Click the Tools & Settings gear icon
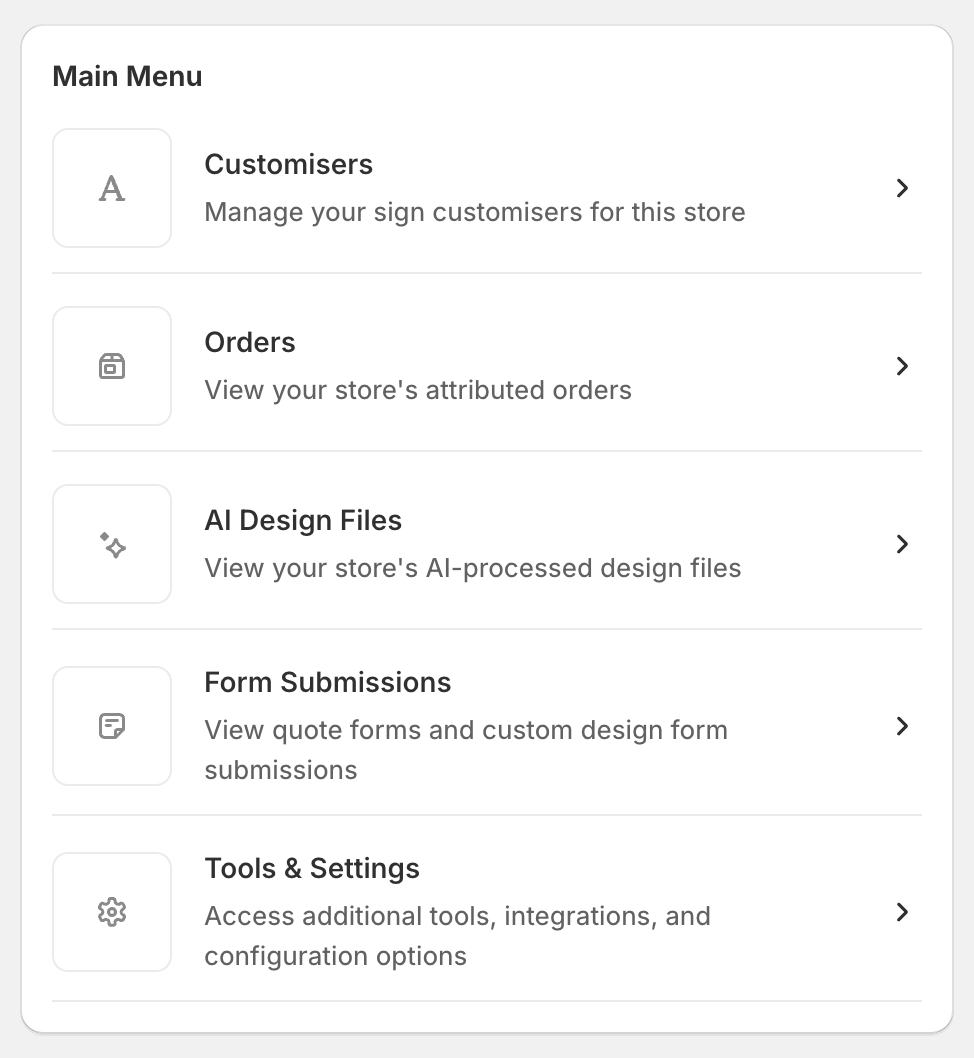This screenshot has width=974, height=1058. click(112, 912)
